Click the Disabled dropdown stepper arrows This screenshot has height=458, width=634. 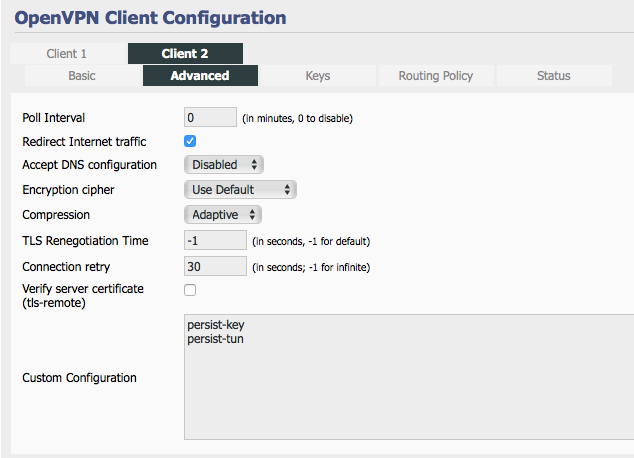[254, 165]
